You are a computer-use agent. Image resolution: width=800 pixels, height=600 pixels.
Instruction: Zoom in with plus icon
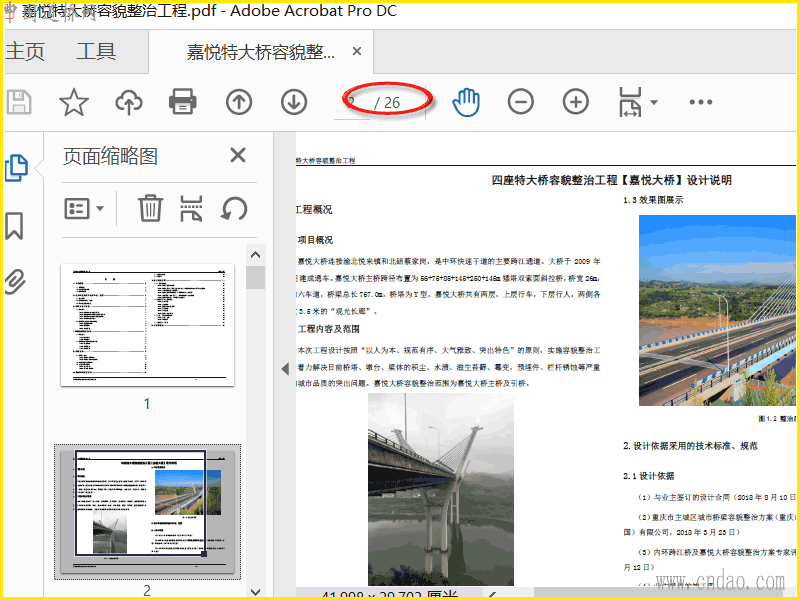[x=576, y=102]
